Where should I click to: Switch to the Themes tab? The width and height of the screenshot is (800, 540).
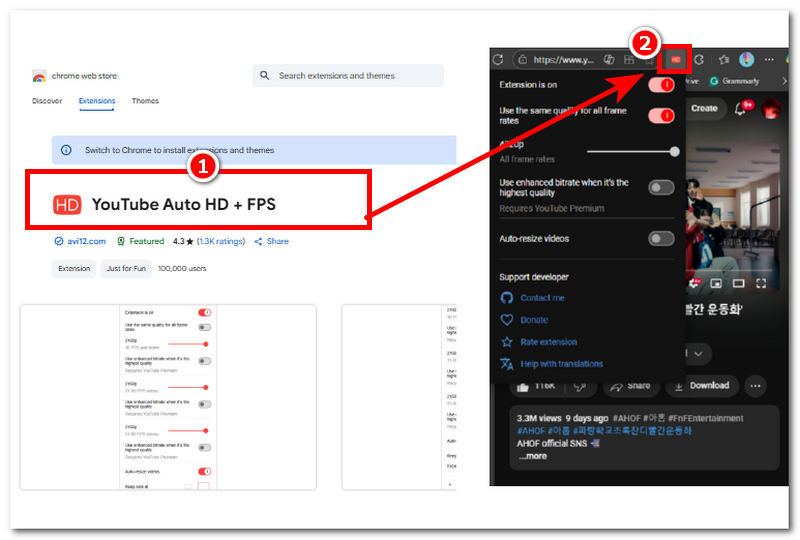[145, 101]
